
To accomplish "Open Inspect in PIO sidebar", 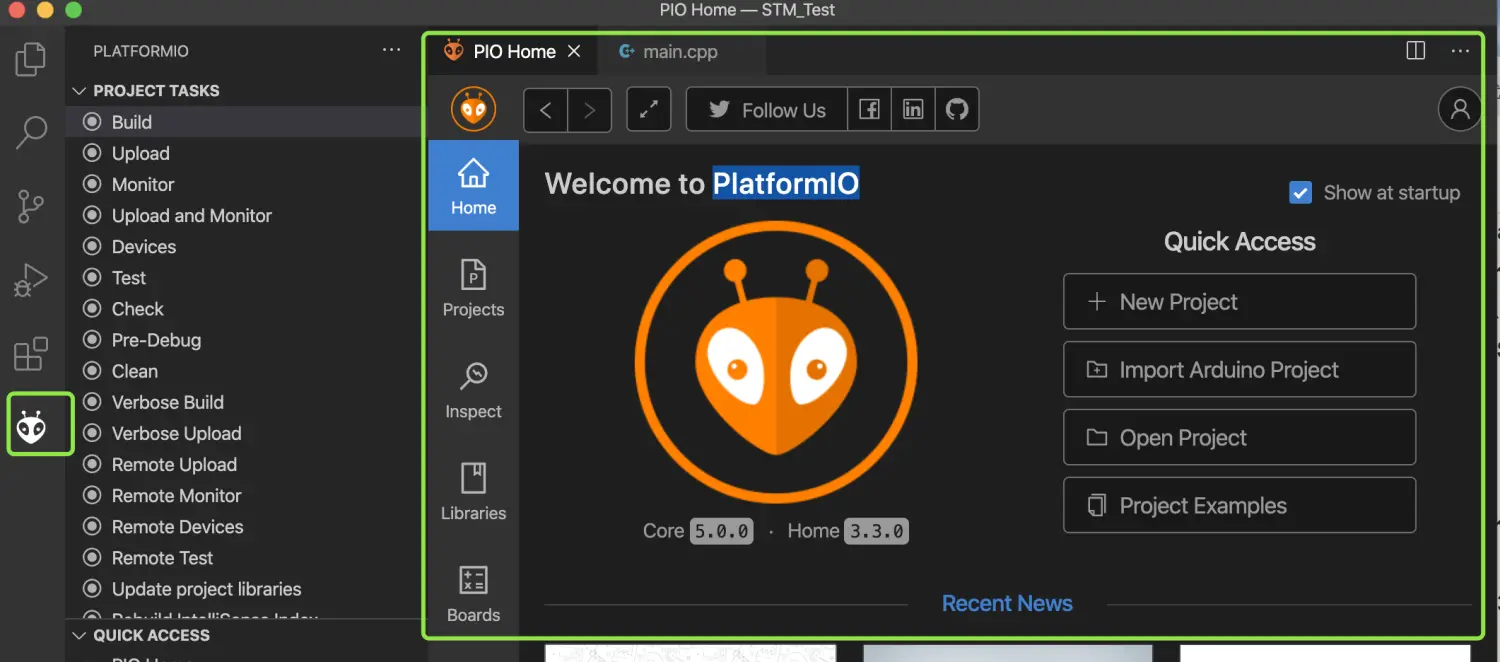I will click(474, 390).
